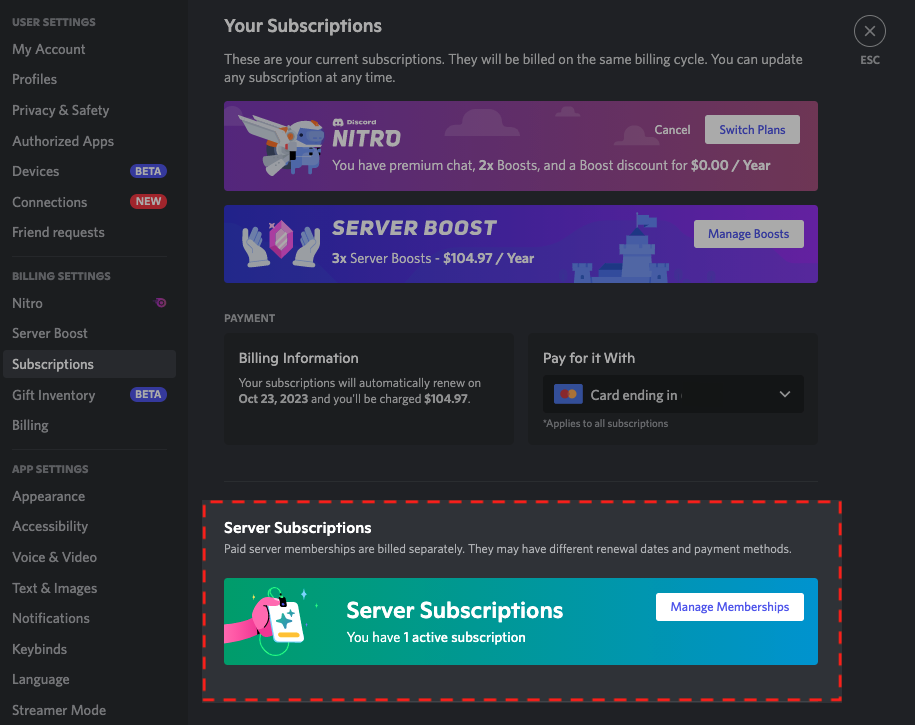Viewport: 915px width, 725px height.
Task: Open the Streamer Mode settings
Action: click(x=59, y=710)
